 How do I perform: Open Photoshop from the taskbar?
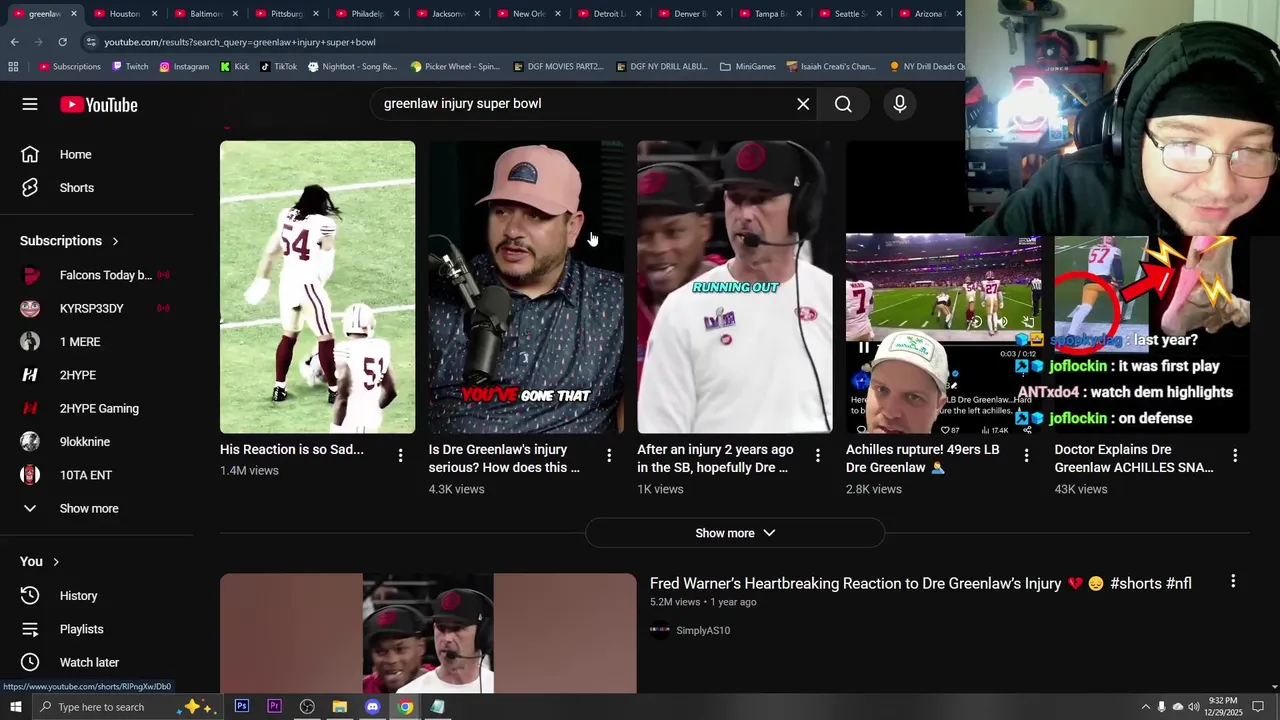242,707
